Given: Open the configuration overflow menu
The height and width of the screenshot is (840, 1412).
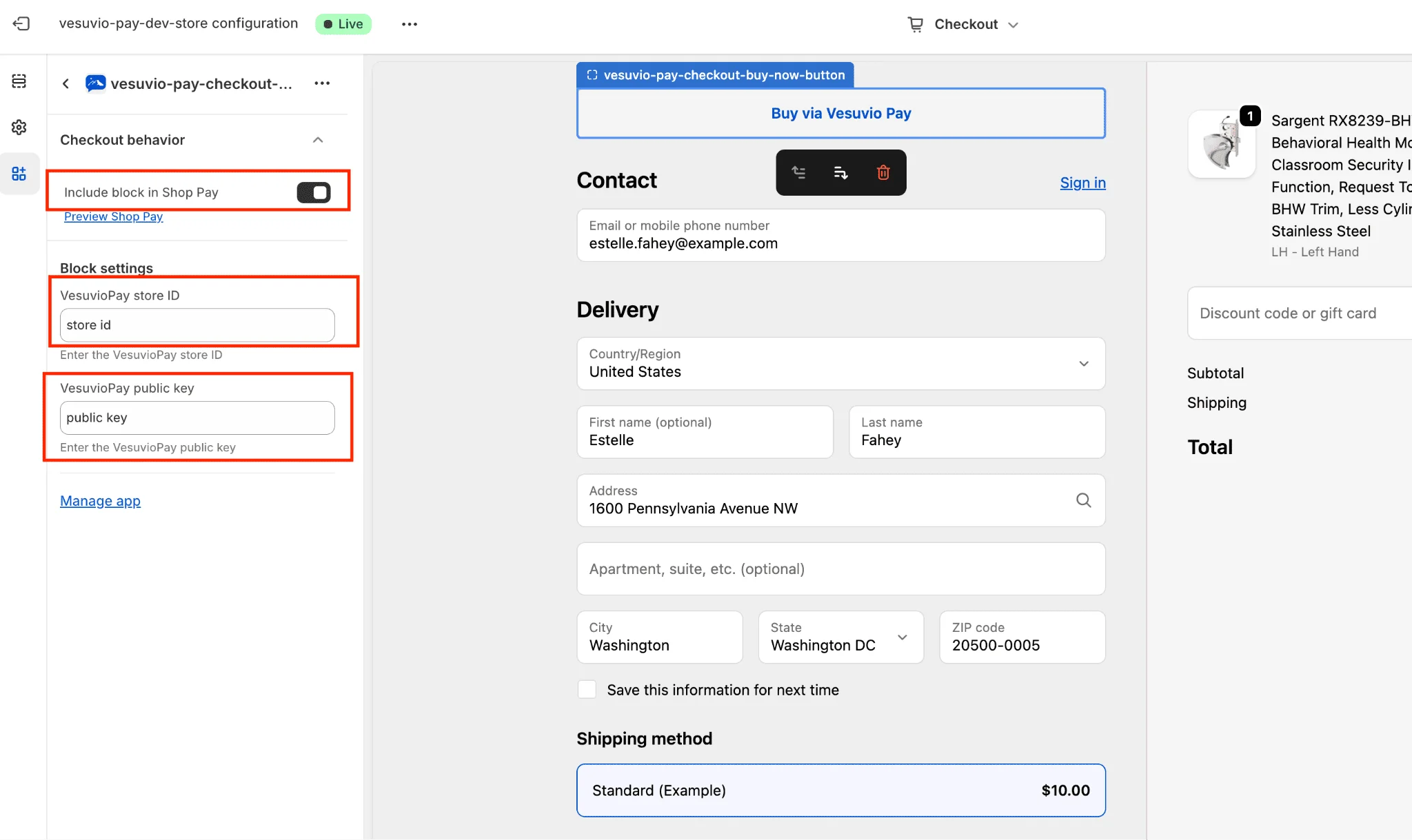Looking at the screenshot, I should [x=409, y=23].
